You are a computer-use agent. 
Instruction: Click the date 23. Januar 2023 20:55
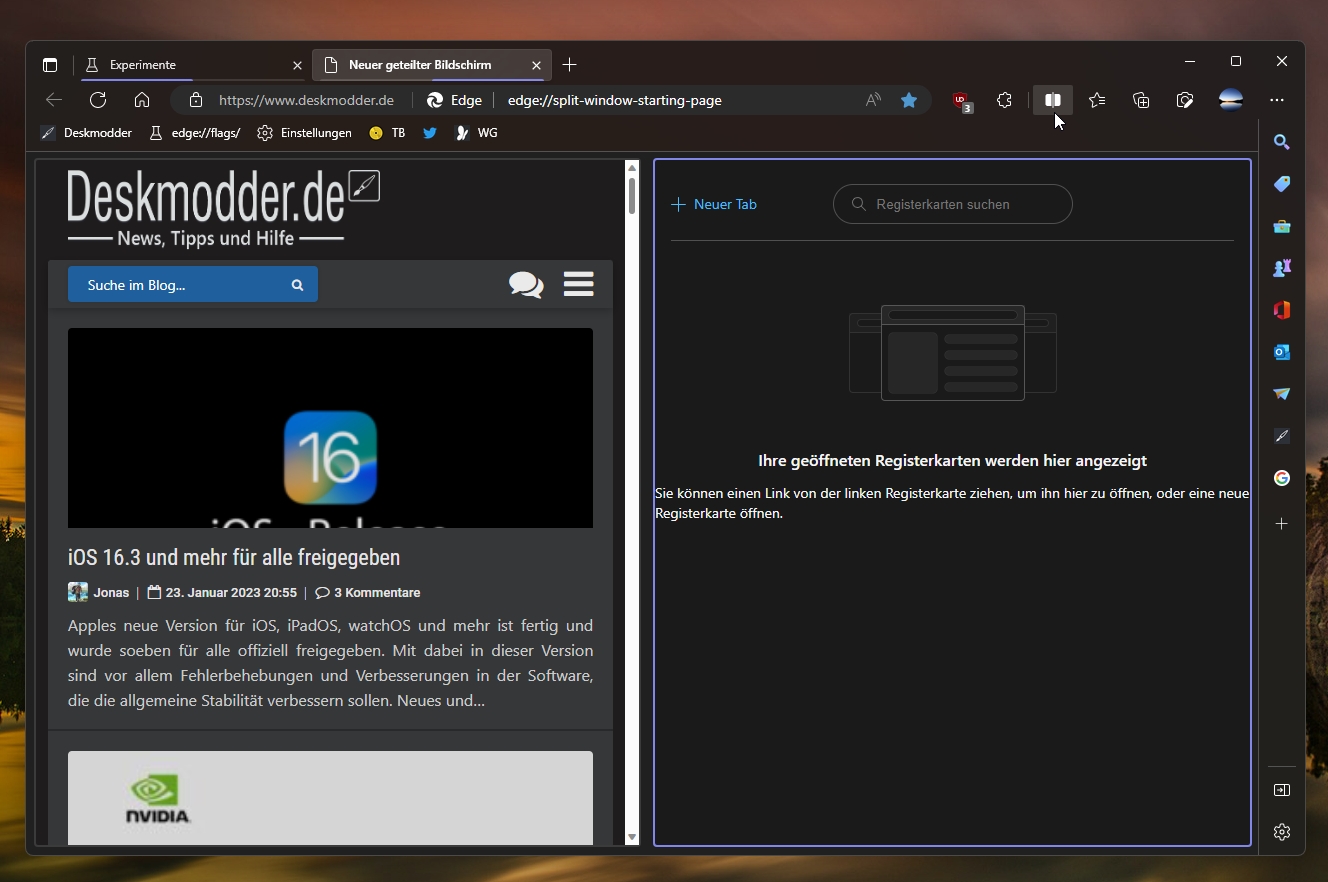[x=231, y=592]
